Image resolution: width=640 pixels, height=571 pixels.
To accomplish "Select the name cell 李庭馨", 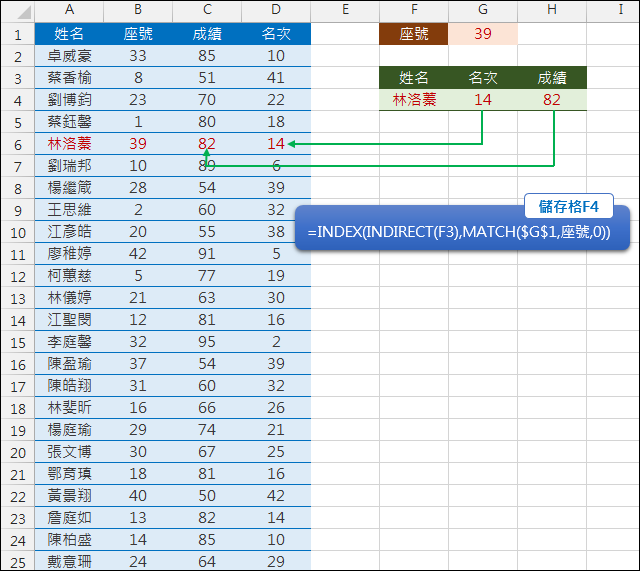I will (x=69, y=342).
